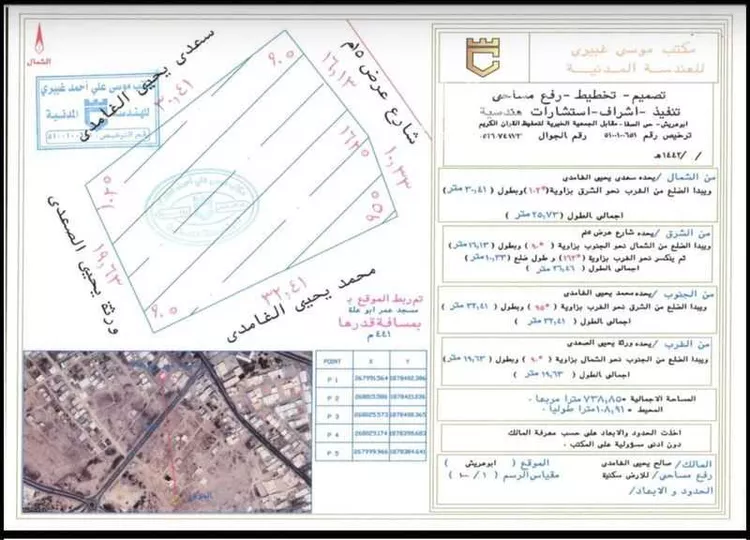Click the 'مقياس الرسم' scale field
The width and height of the screenshot is (750, 540).
[x=504, y=476]
